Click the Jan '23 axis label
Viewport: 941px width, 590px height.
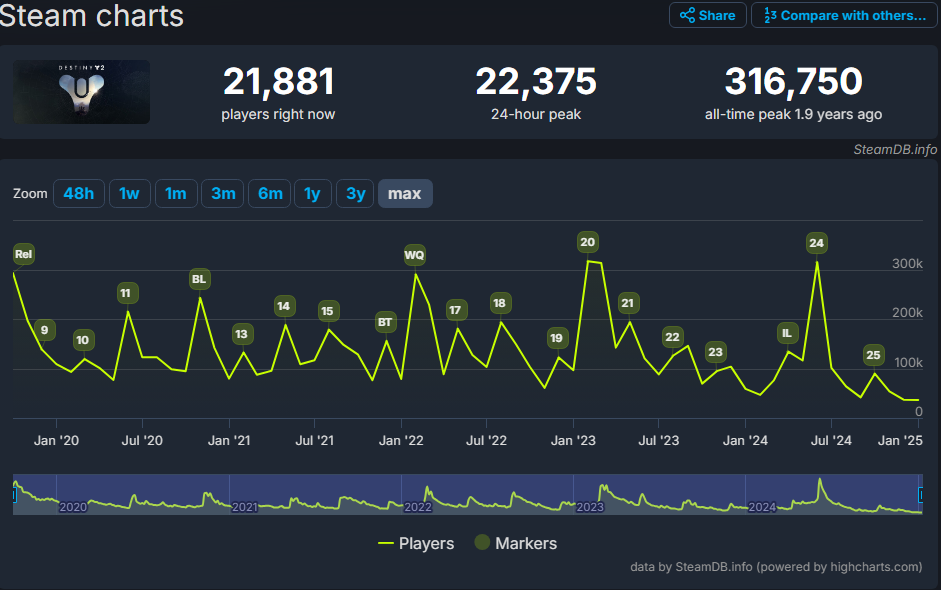click(x=573, y=441)
